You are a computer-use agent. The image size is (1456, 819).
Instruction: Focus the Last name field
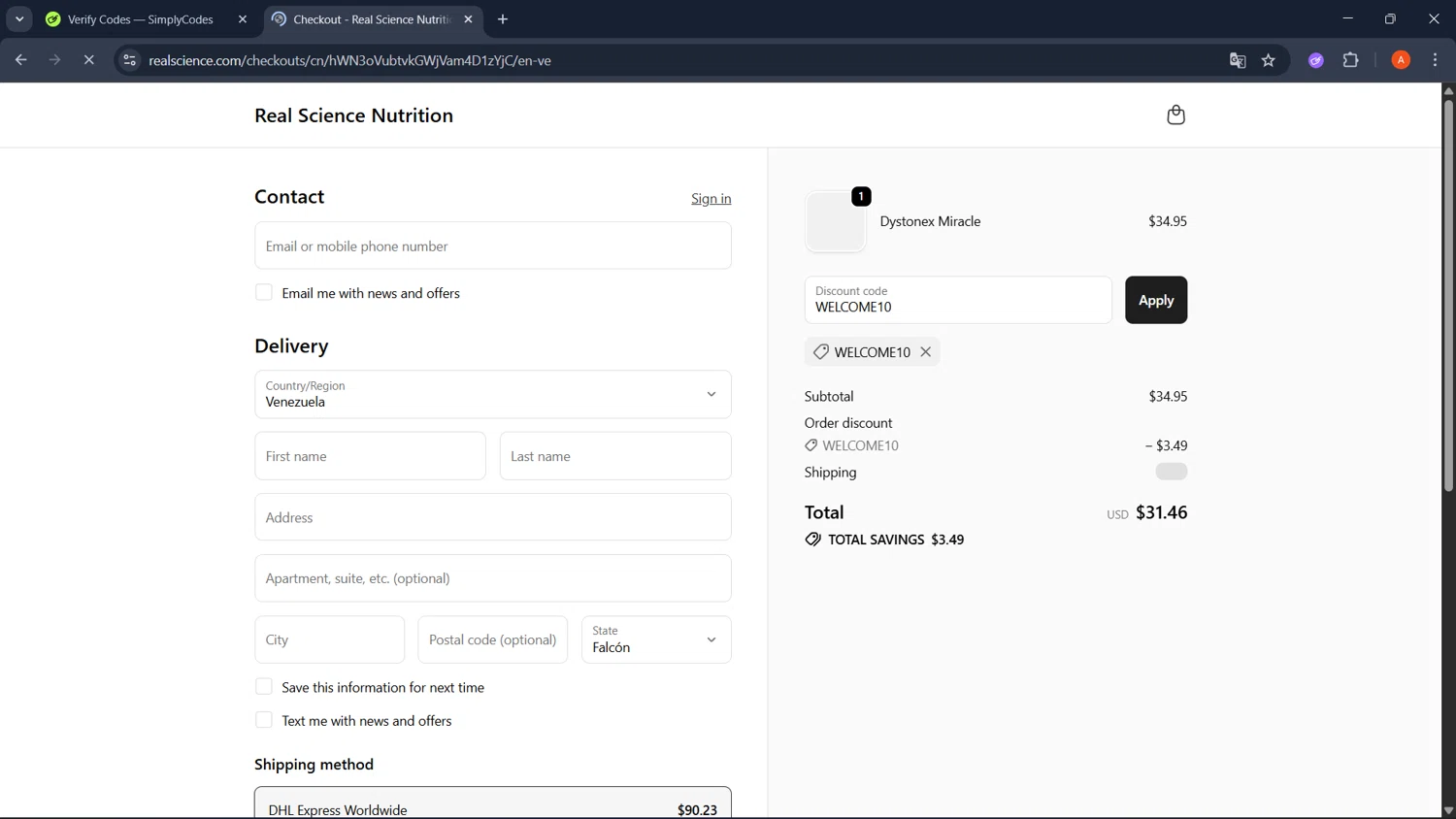(615, 456)
